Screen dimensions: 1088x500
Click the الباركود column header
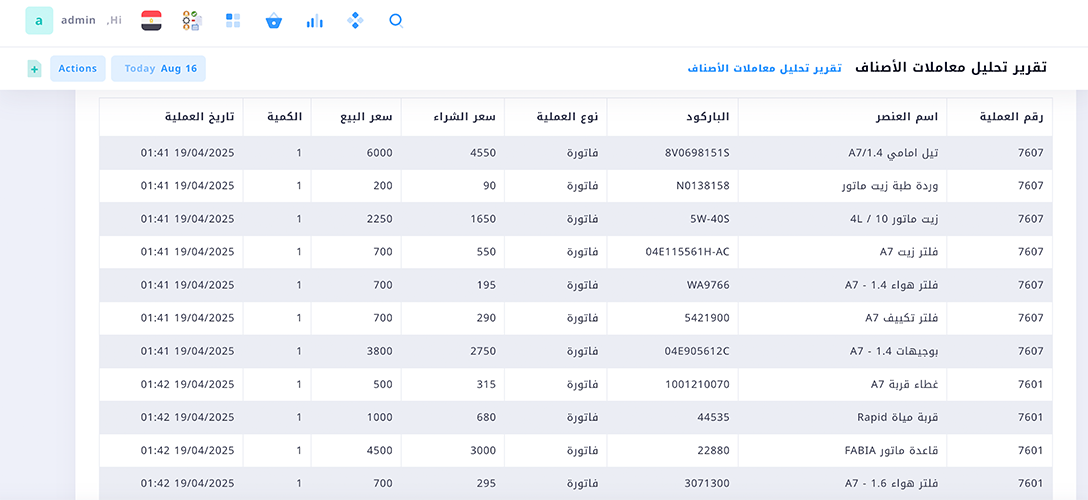pos(707,117)
